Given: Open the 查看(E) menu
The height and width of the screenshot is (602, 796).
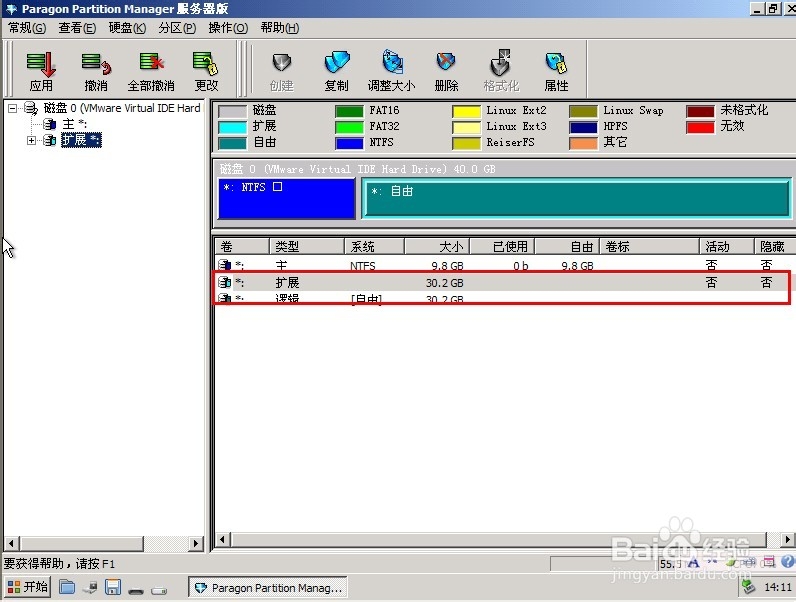Looking at the screenshot, I should (x=77, y=28).
